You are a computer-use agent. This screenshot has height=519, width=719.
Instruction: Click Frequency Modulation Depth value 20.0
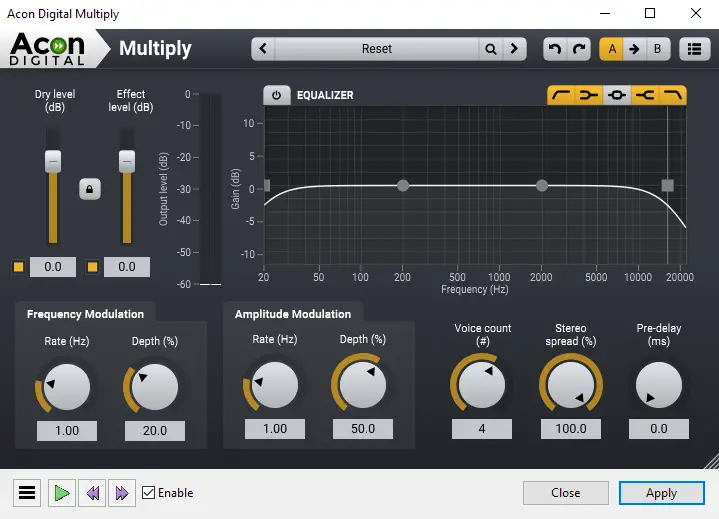(155, 431)
